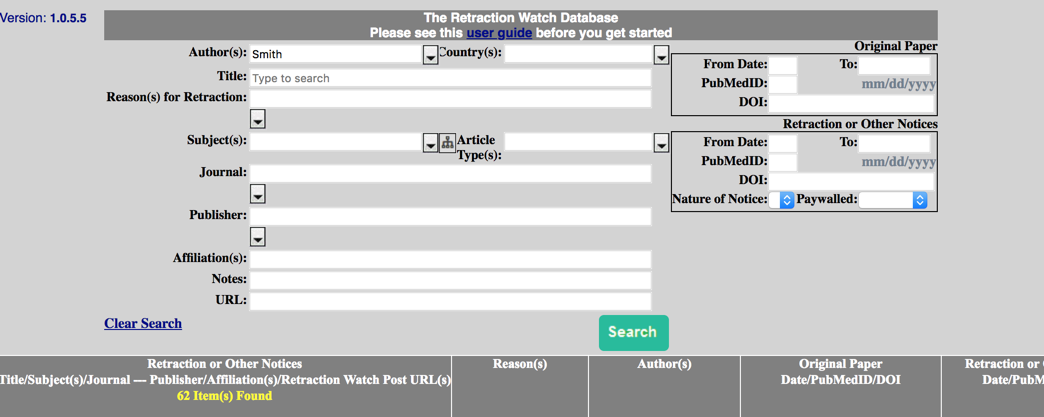Image resolution: width=1044 pixels, height=417 pixels.
Task: Open the Article Type(s) dropdown arrow
Action: pyautogui.click(x=661, y=144)
